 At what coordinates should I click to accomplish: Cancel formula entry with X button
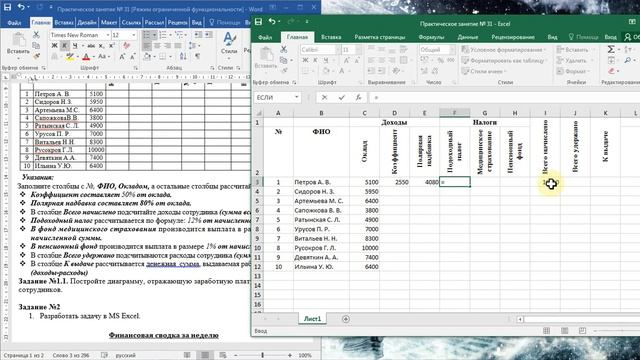(x=324, y=98)
